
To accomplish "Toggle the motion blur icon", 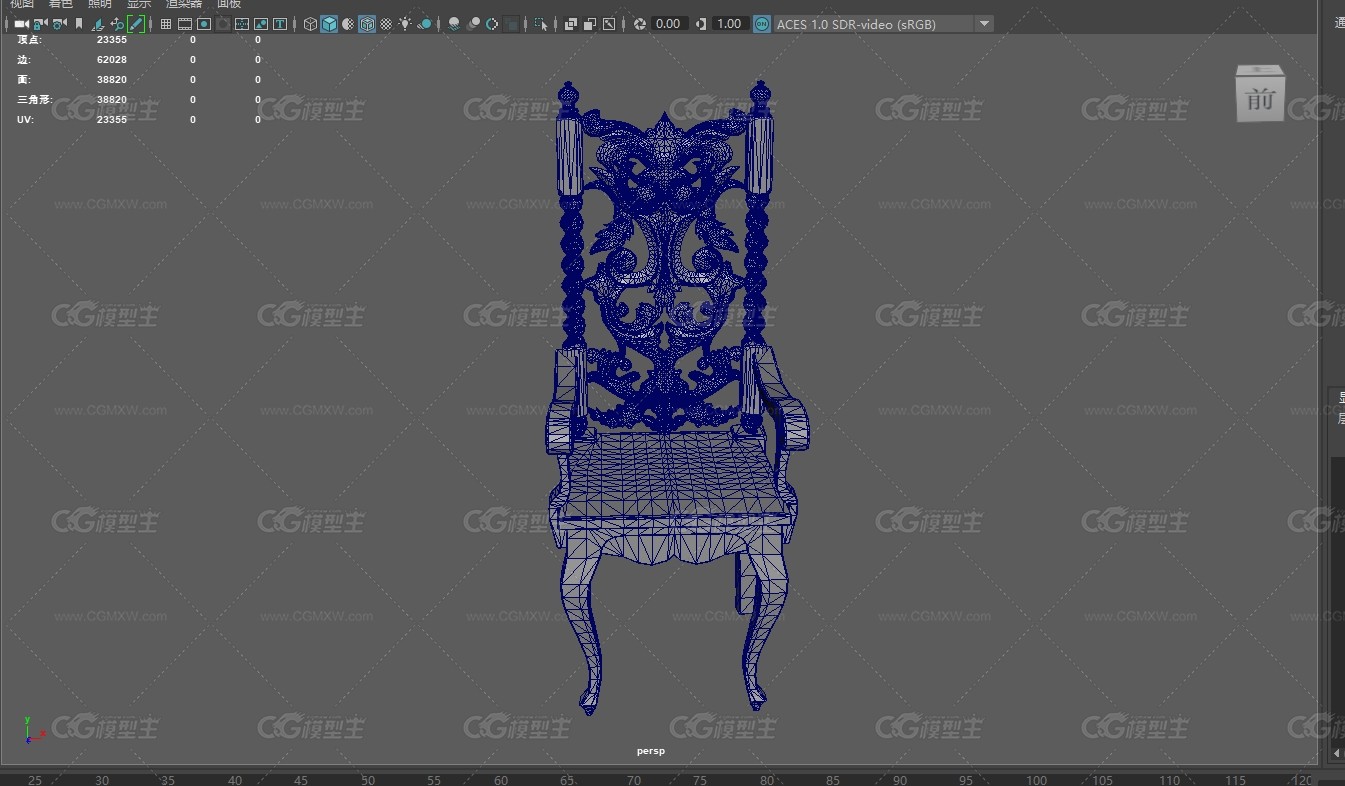I will point(473,24).
